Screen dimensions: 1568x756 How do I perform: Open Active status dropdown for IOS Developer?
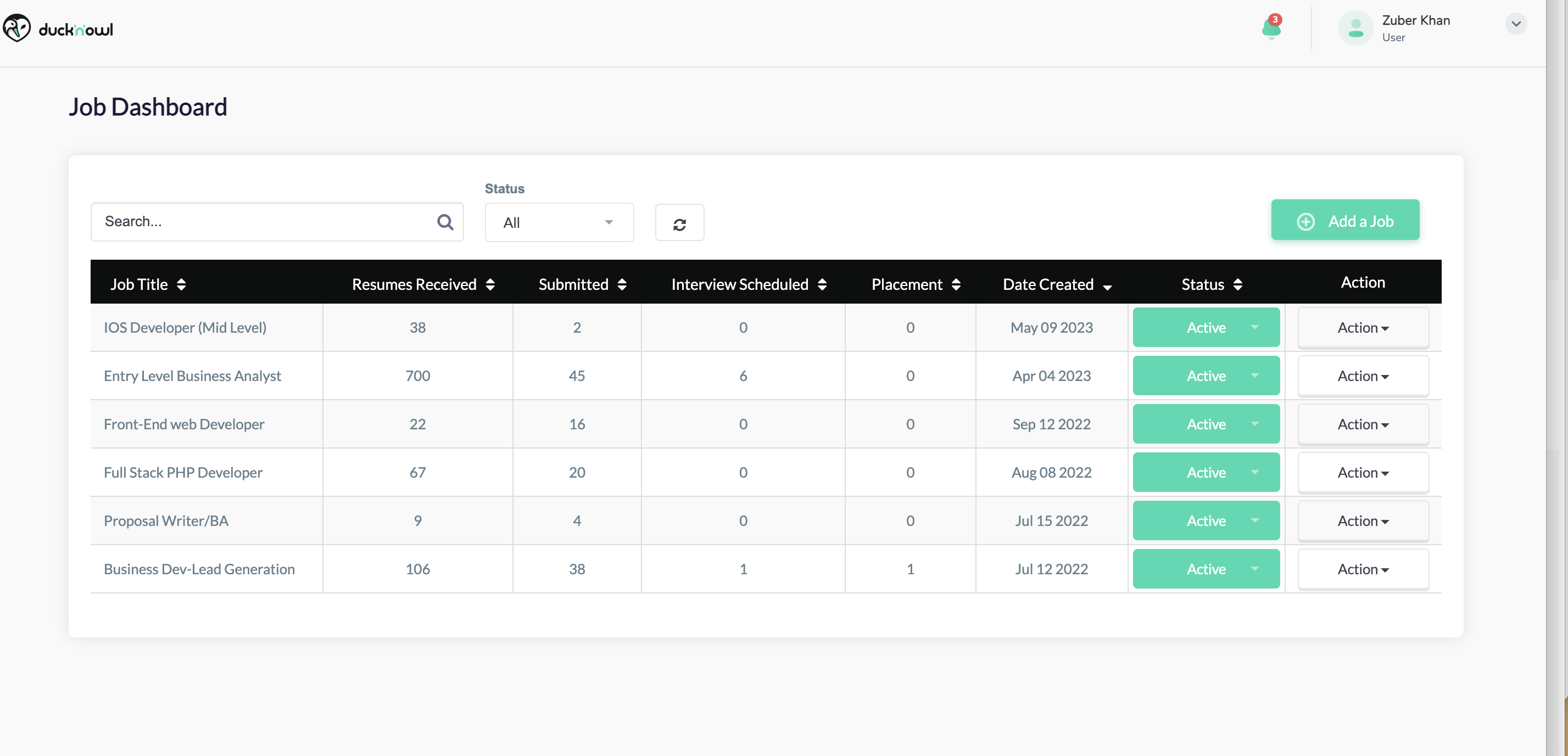[x=1206, y=327]
